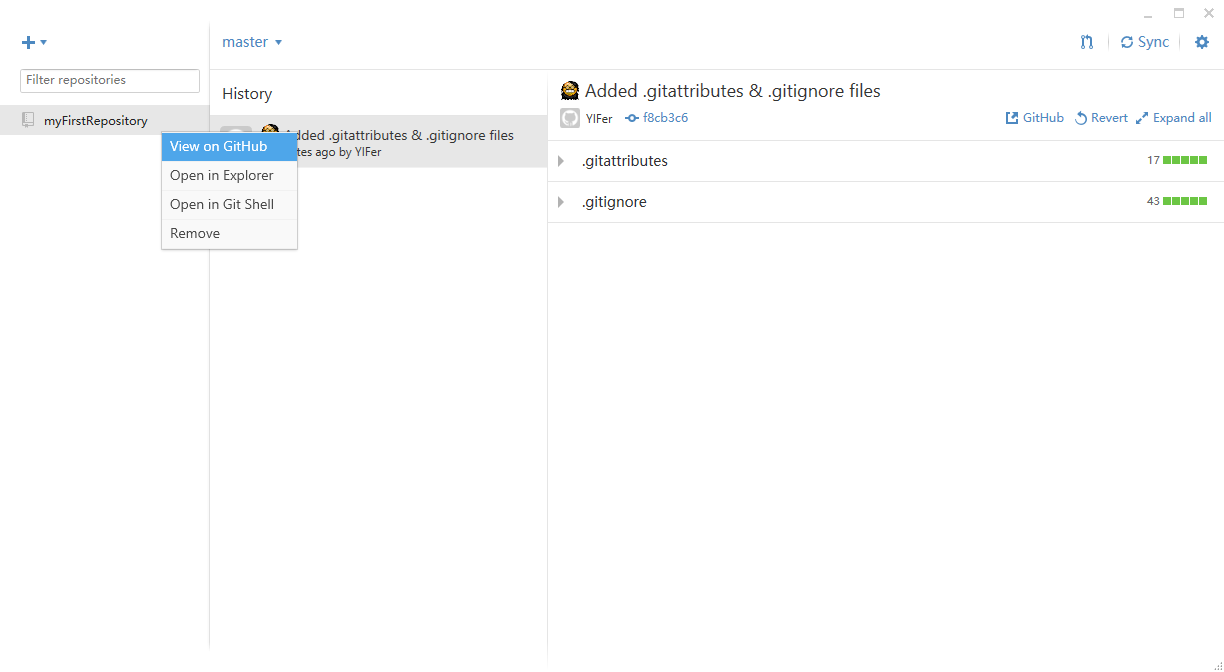This screenshot has height=672, width=1224.
Task: Click the 17 additions indicator for .gitattributes
Action: click(x=1177, y=160)
